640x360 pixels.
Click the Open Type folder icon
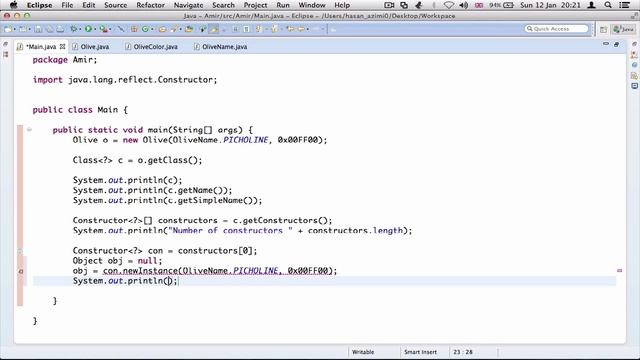tap(162, 29)
